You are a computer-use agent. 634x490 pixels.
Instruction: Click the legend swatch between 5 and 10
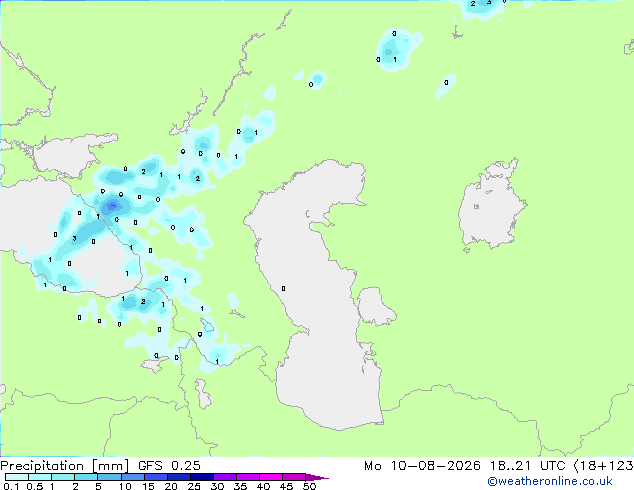click(109, 477)
